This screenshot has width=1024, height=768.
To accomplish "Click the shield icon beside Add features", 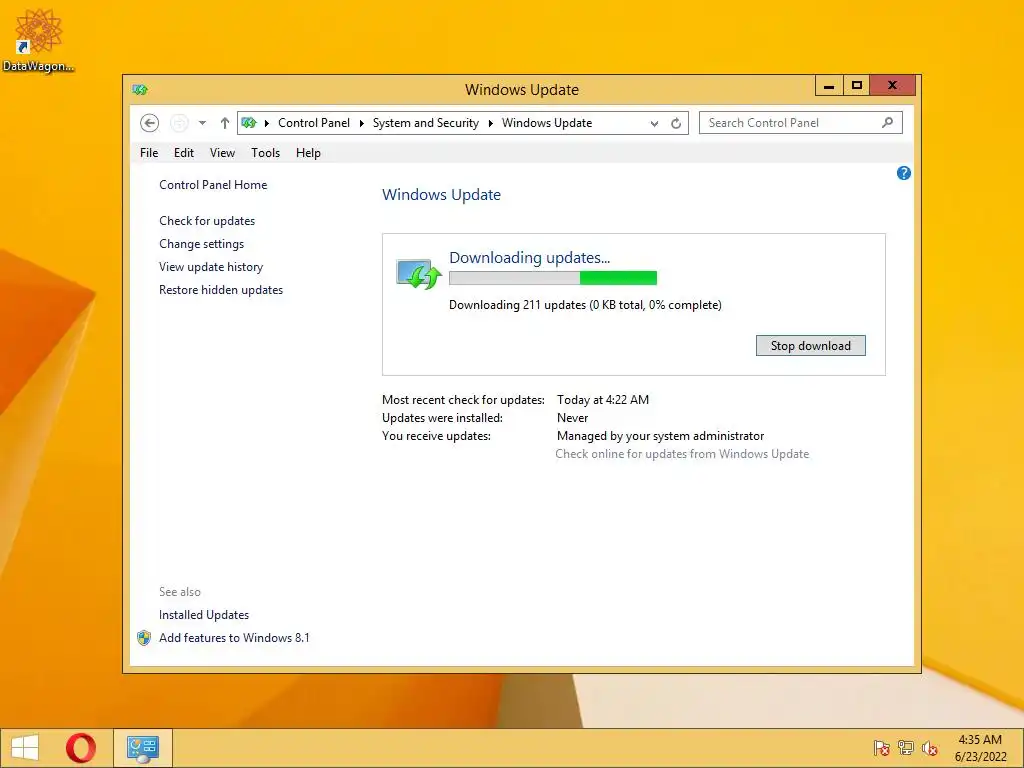I will point(144,638).
